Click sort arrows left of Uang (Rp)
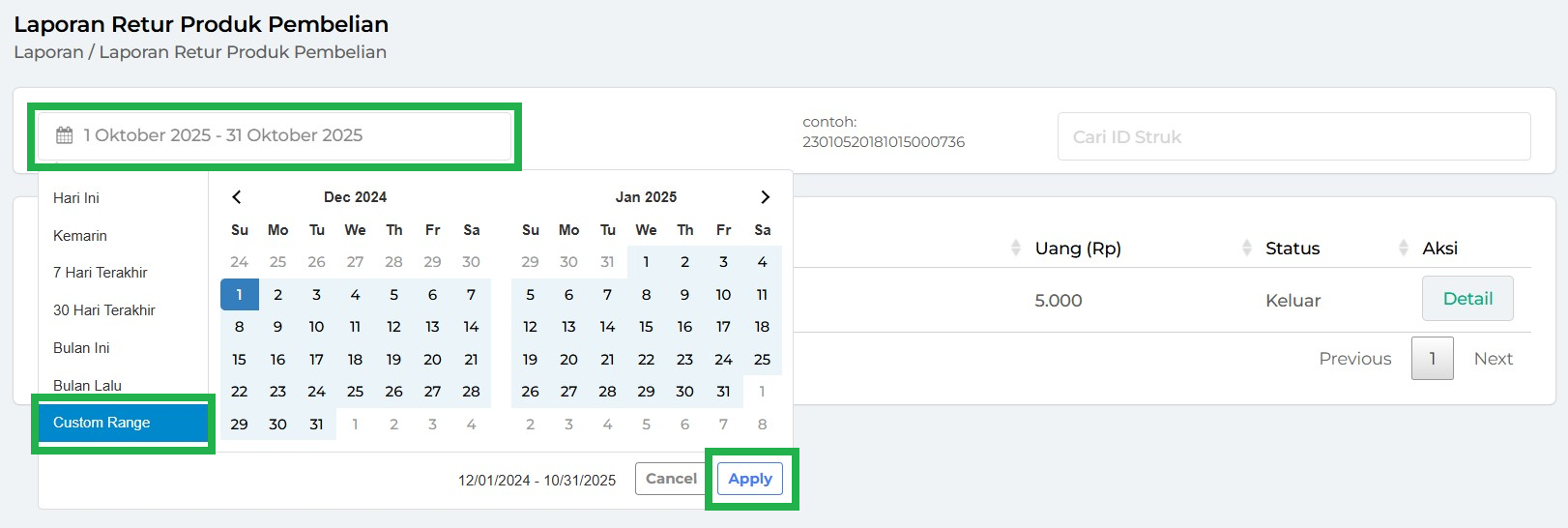 point(1015,249)
